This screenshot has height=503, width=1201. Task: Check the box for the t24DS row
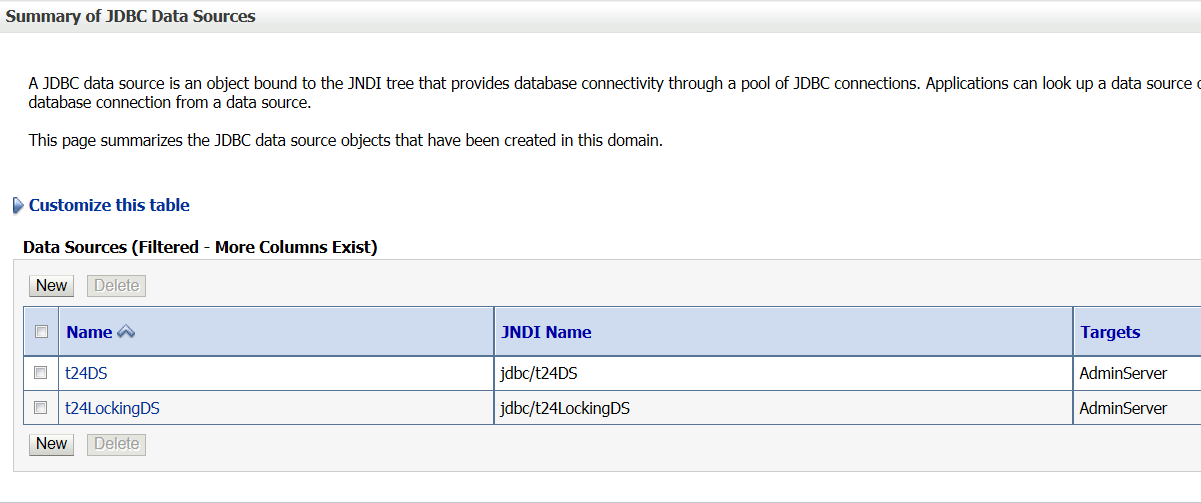pyautogui.click(x=41, y=373)
